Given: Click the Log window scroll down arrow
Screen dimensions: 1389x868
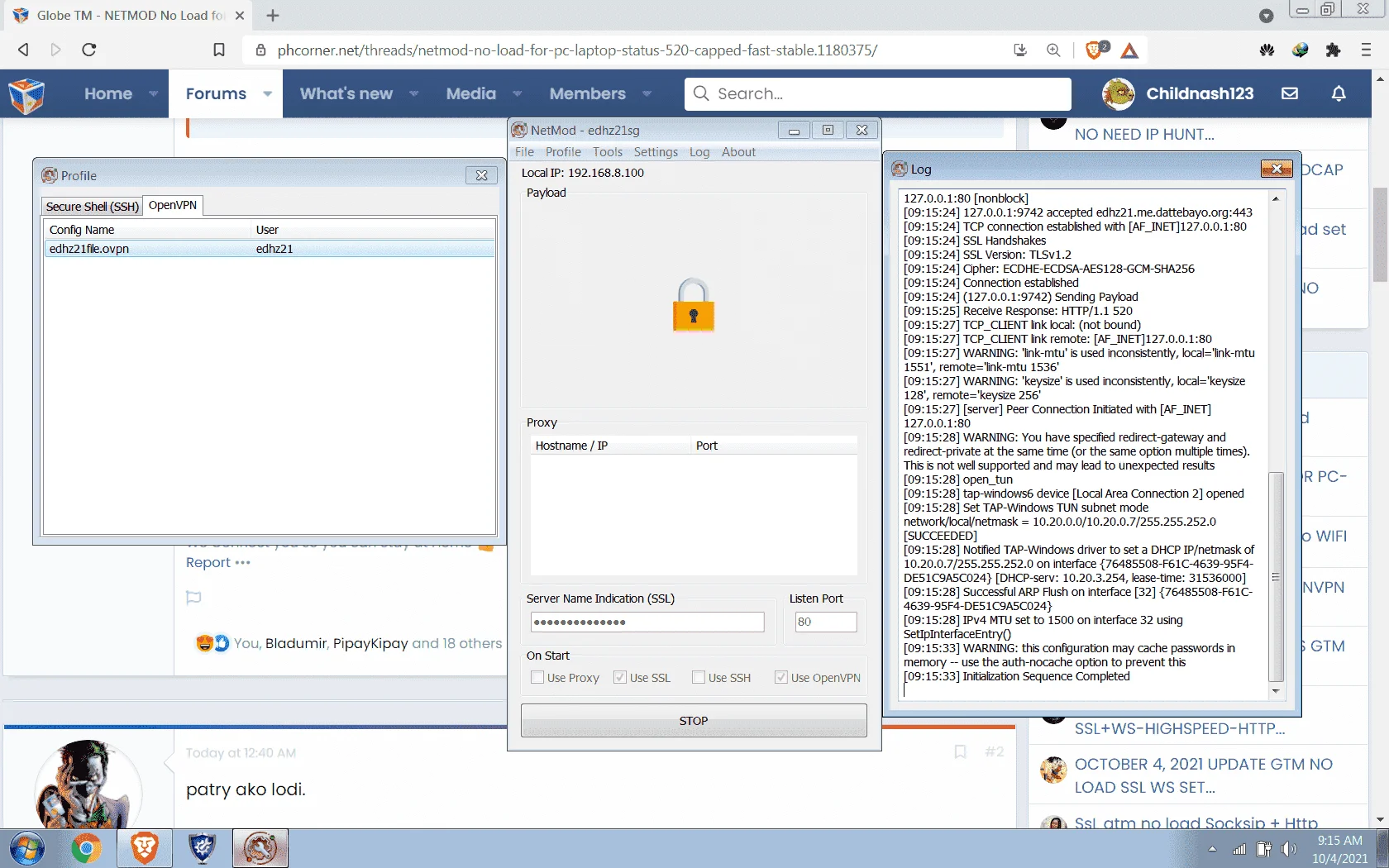Looking at the screenshot, I should click(x=1276, y=691).
